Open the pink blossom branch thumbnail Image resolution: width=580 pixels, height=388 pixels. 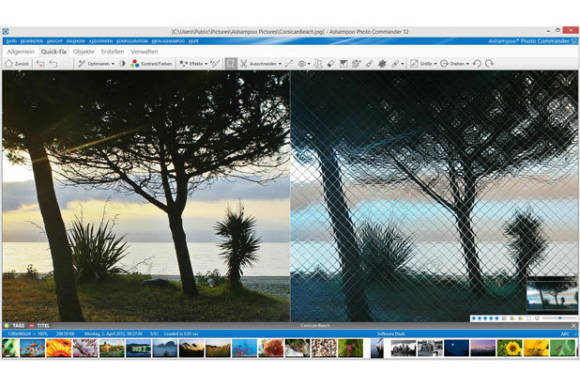(x=85, y=348)
